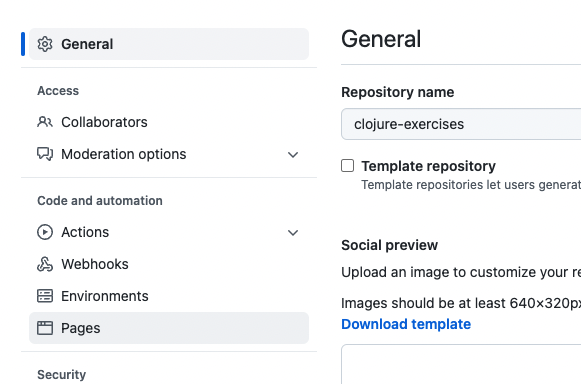Click the Webhooks icon
The width and height of the screenshot is (581, 384).
pos(45,264)
